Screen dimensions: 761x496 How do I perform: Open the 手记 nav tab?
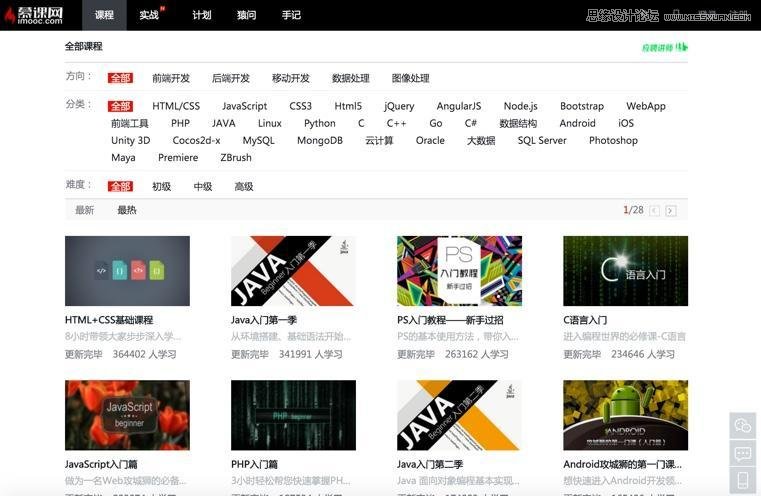291,15
